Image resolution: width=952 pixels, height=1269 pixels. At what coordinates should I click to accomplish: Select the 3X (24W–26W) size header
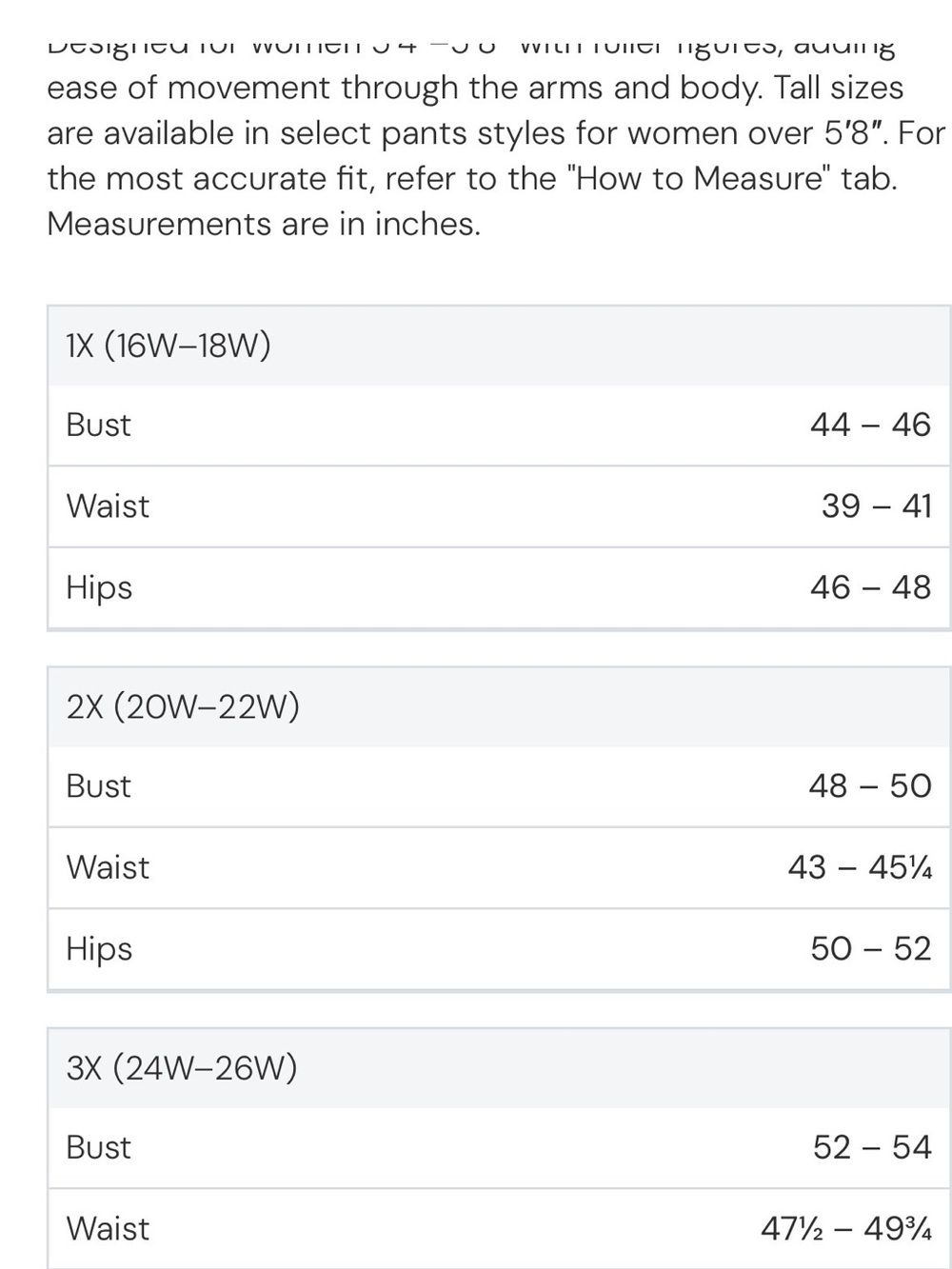[x=500, y=1068]
